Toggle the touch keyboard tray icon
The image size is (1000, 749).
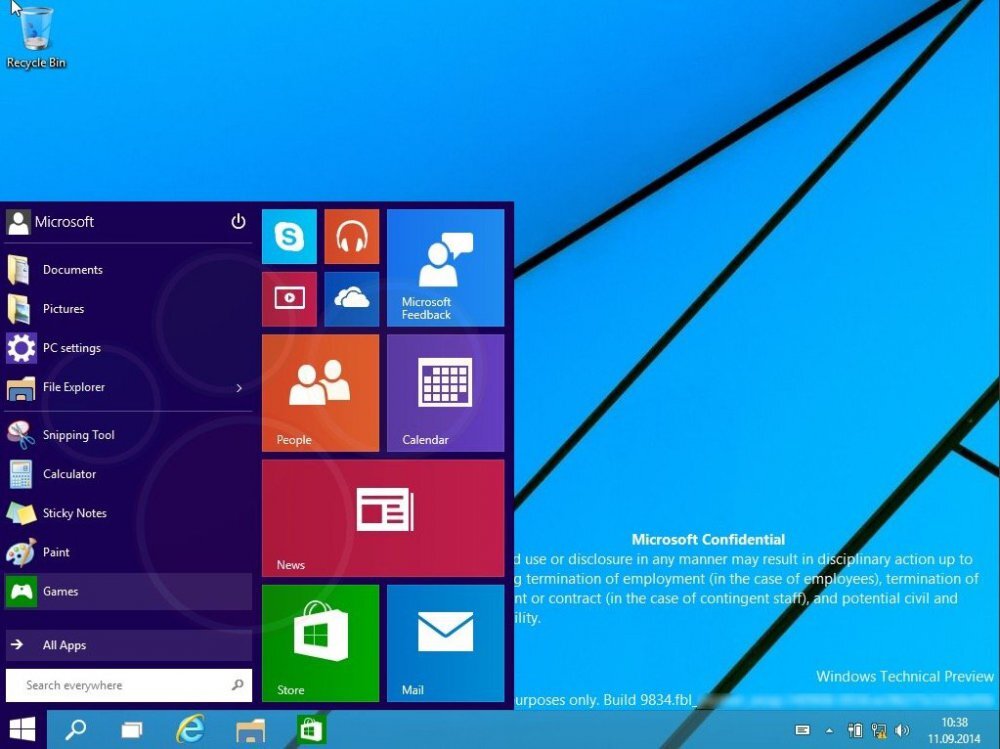[802, 730]
